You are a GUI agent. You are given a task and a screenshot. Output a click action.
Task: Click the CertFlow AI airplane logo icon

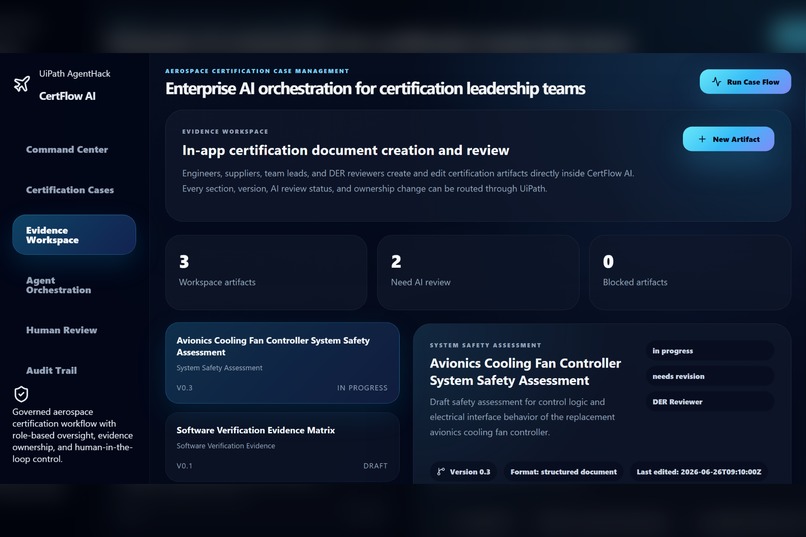coord(22,84)
